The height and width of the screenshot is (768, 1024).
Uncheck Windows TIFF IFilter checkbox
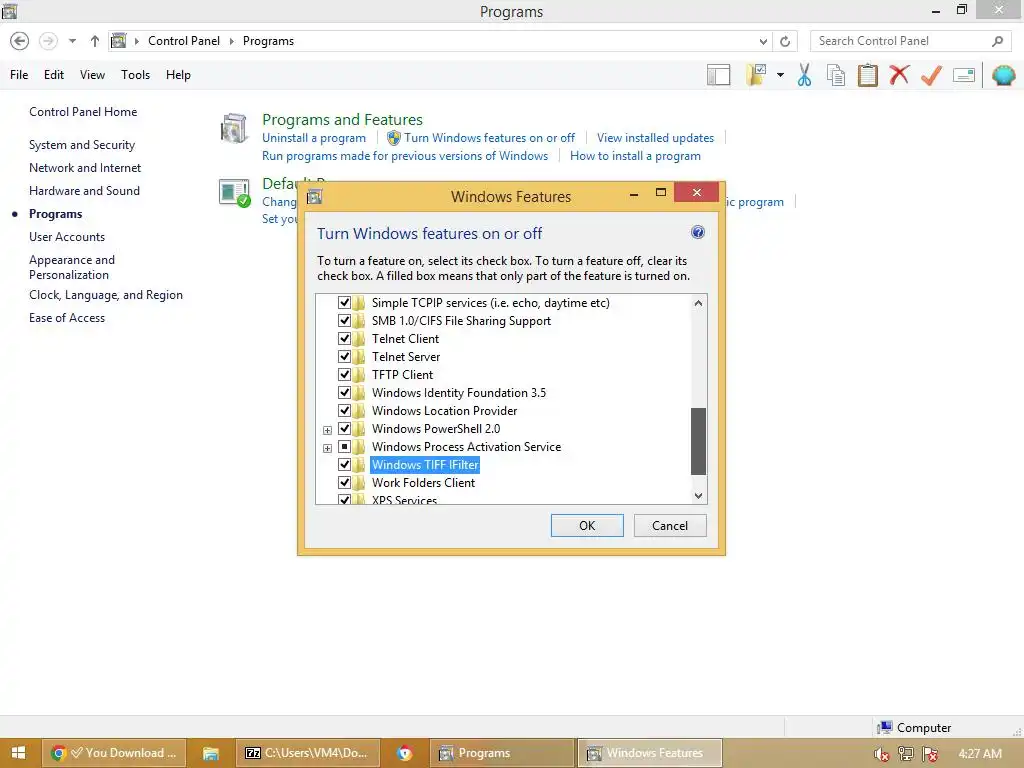[x=344, y=465]
